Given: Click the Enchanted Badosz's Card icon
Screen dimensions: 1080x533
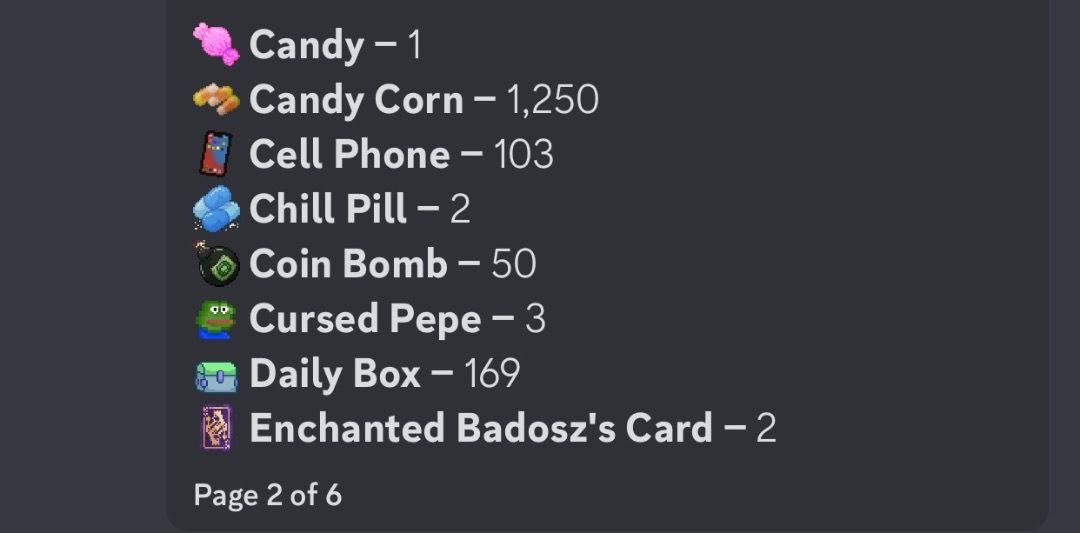Looking at the screenshot, I should [215, 428].
